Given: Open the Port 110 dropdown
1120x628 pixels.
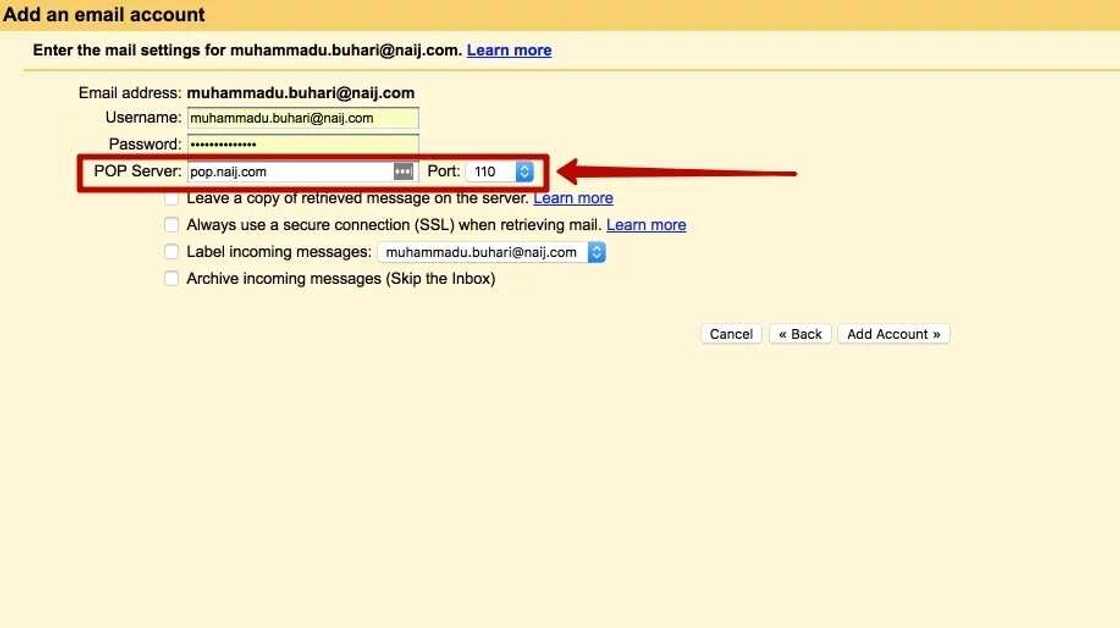Looking at the screenshot, I should [500, 172].
